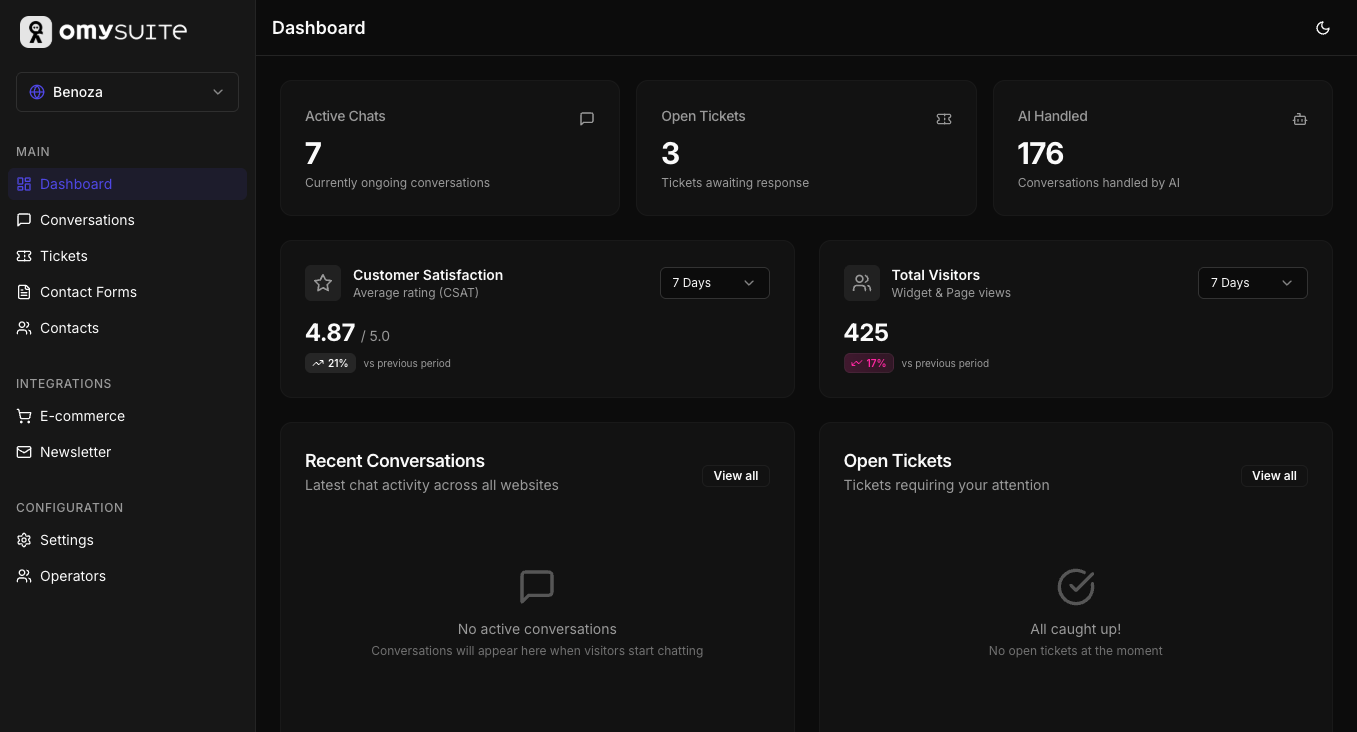This screenshot has height=732, width=1357.
Task: Click View all for Open Tickets
Action: tap(1274, 476)
